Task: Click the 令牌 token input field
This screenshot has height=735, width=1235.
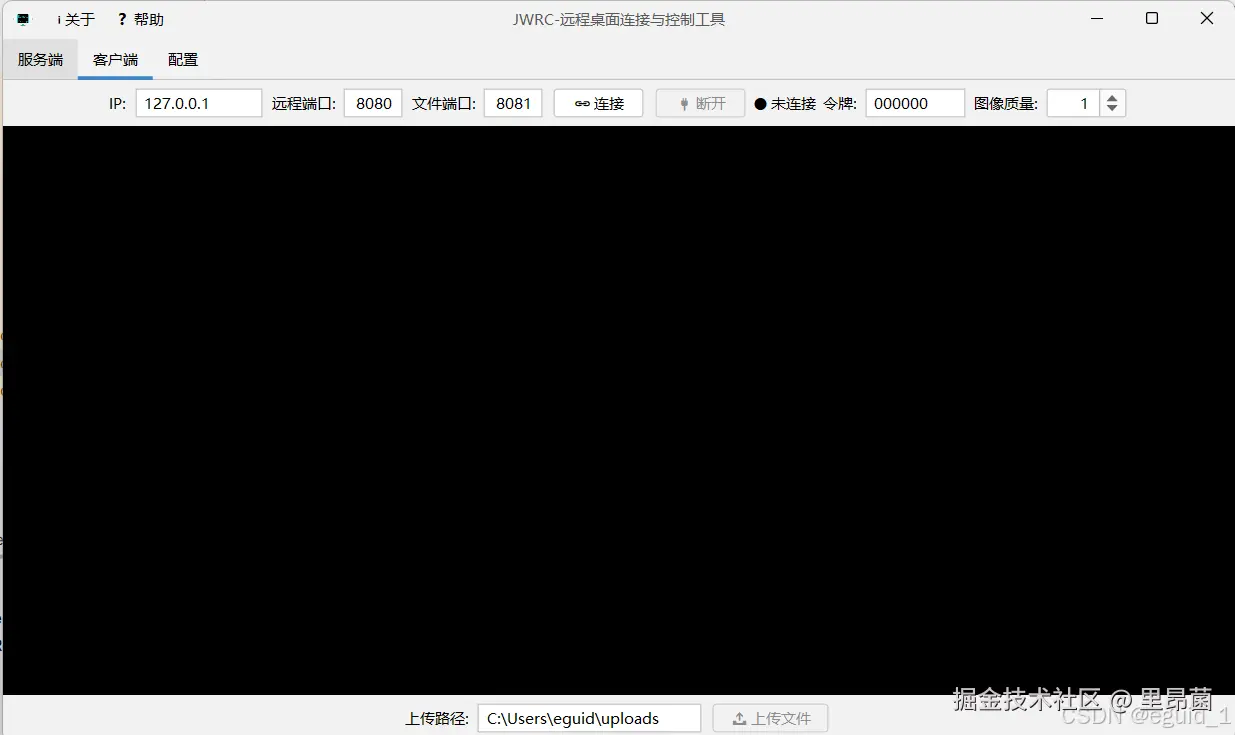Action: coord(914,102)
